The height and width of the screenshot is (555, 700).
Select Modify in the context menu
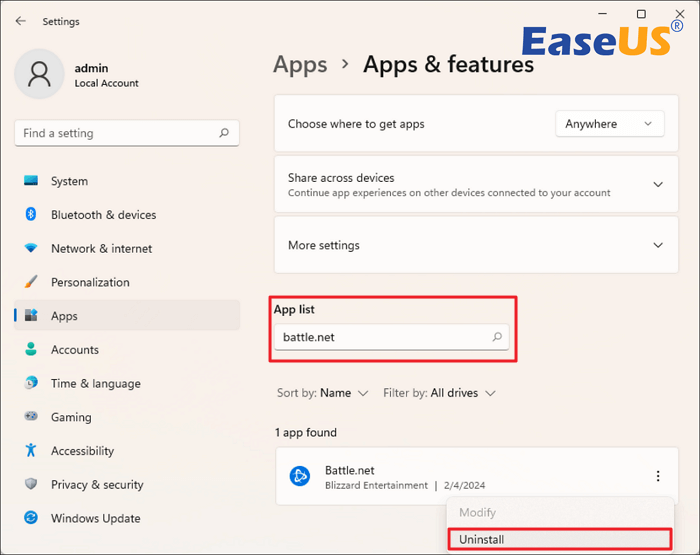(x=560, y=513)
